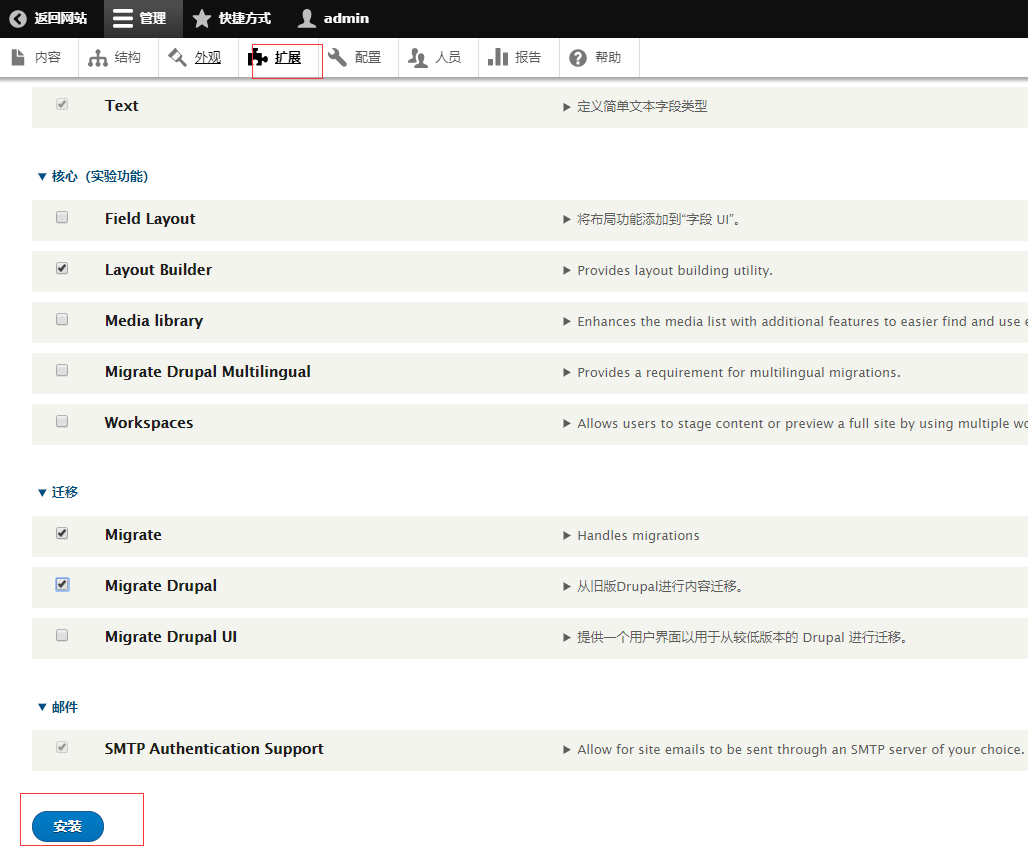Click the 配置 wrench icon
Viewport: 1028px width, 856px height.
[338, 58]
